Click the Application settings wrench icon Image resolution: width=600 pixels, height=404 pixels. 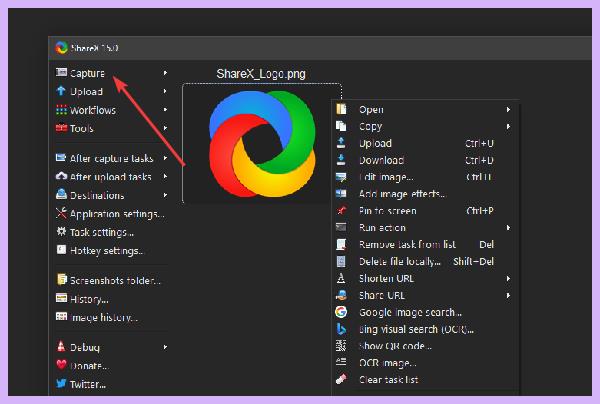(61, 213)
